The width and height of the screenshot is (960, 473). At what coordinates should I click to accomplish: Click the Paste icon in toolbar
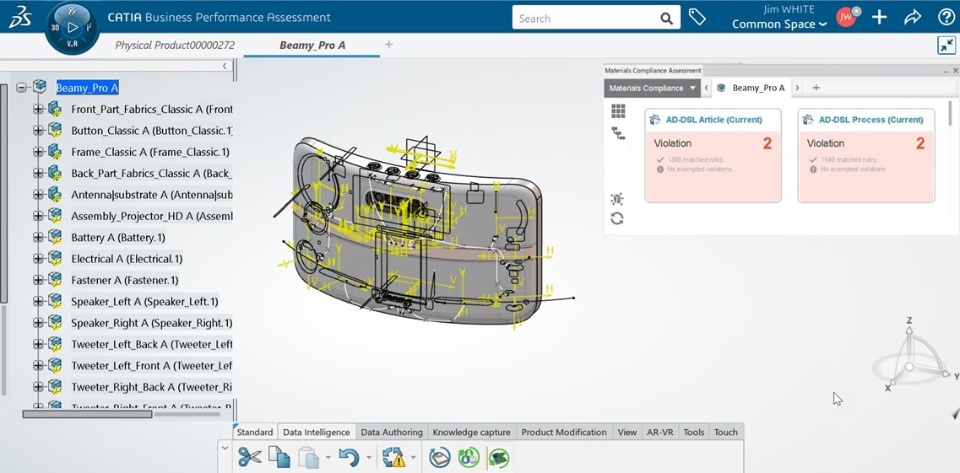pyautogui.click(x=309, y=458)
